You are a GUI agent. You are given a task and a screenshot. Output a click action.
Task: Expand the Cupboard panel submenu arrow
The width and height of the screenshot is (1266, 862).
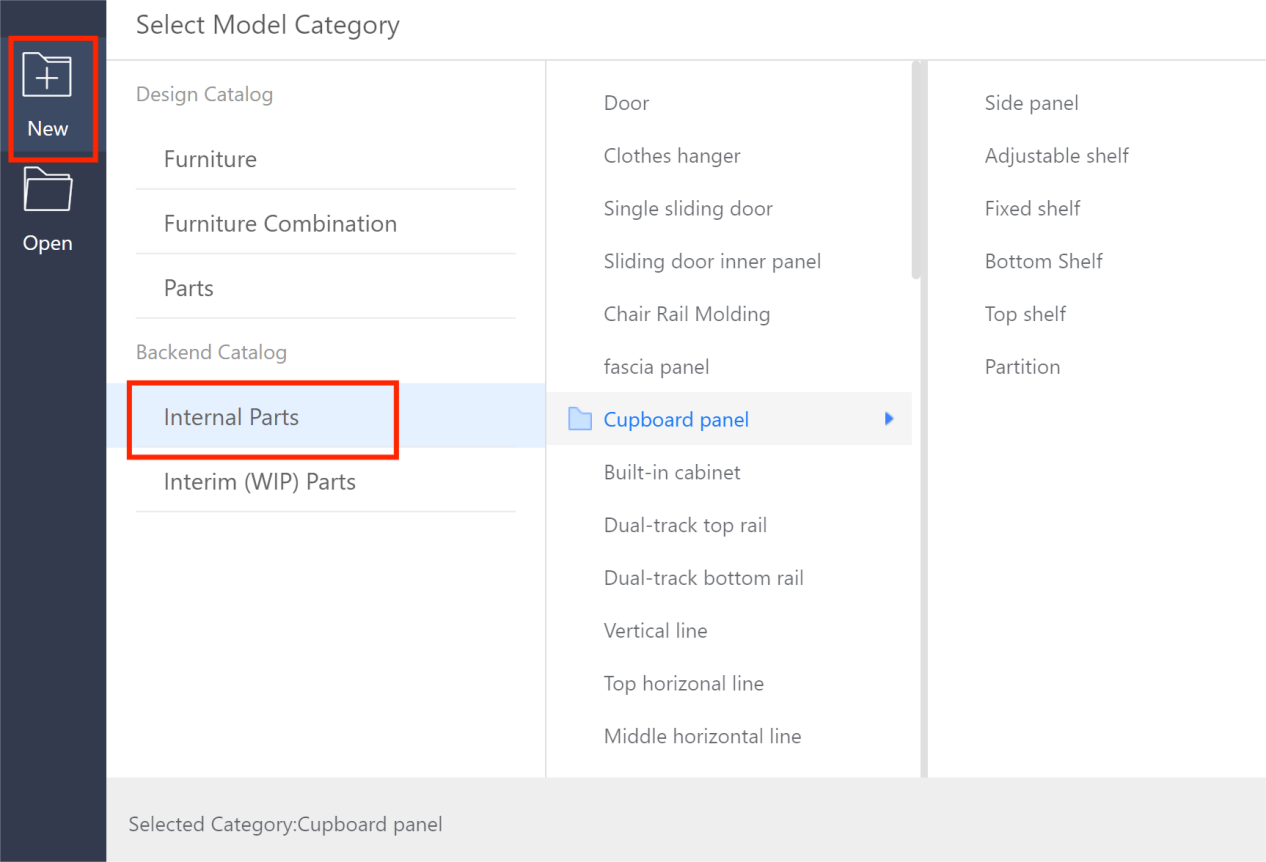(x=889, y=419)
